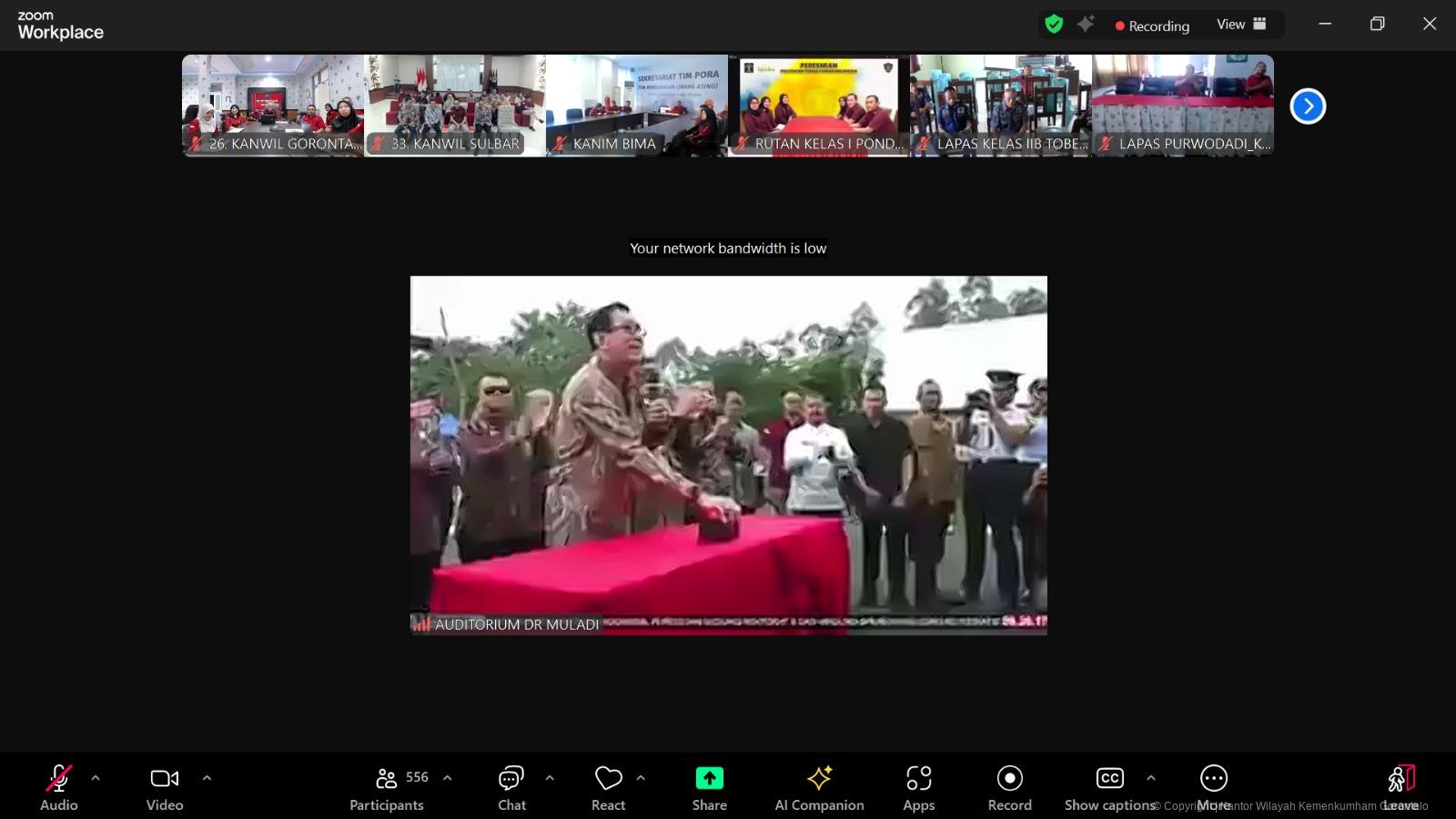This screenshot has height=819, width=1456.
Task: Open the View layout menu
Action: tap(1241, 25)
